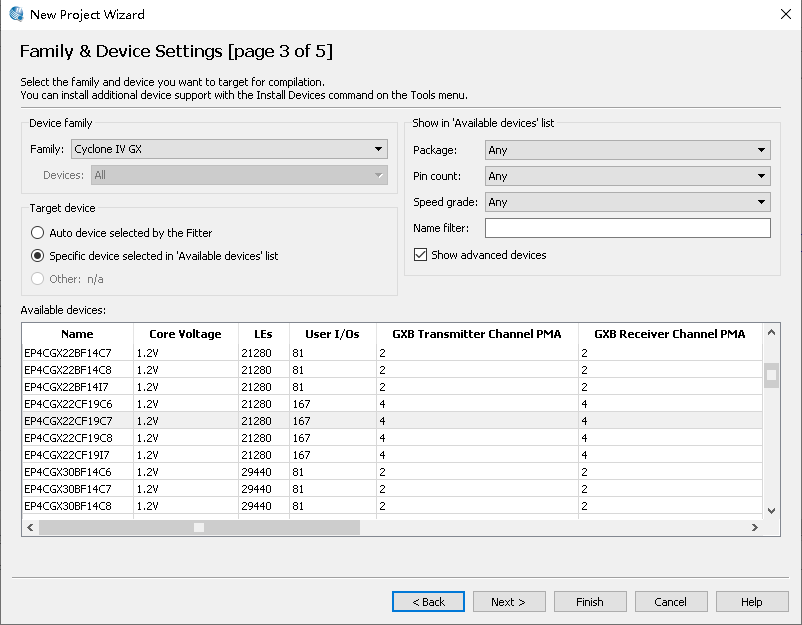Image resolution: width=802 pixels, height=625 pixels.
Task: Open Help for the wizard
Action: tap(752, 602)
